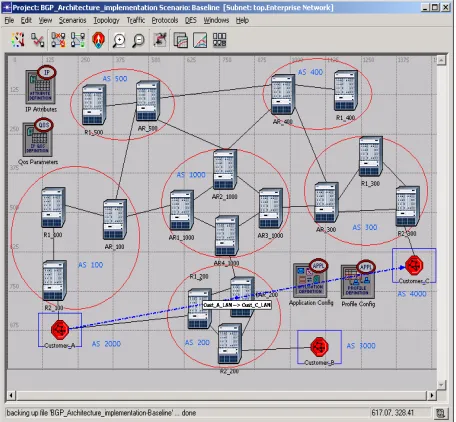Viewport: 456px width, 422px height.
Task: Select the Application Config node
Action: point(310,281)
